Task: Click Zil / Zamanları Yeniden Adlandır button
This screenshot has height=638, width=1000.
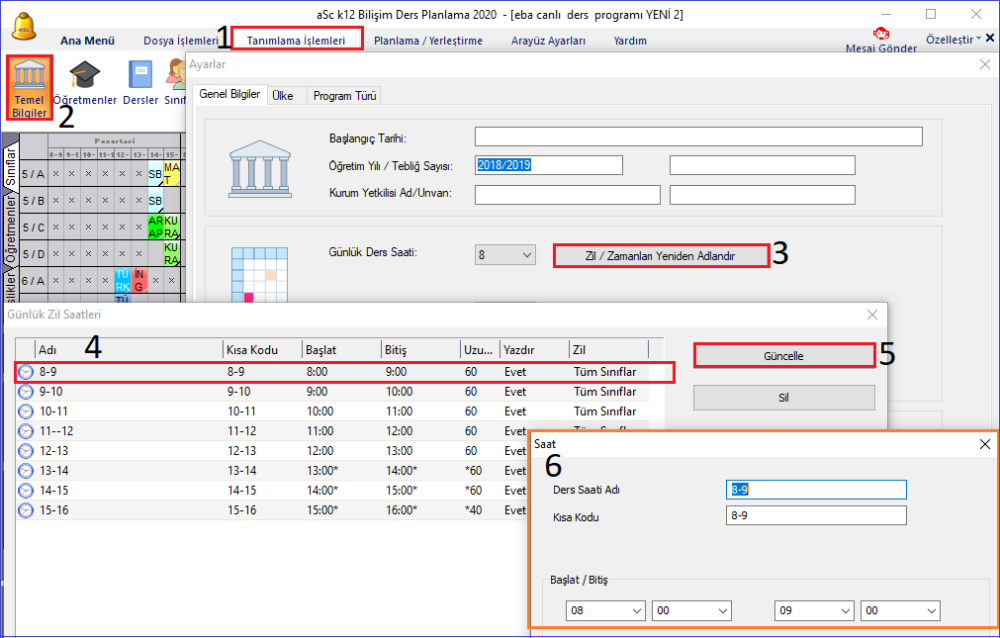Action: point(661,256)
